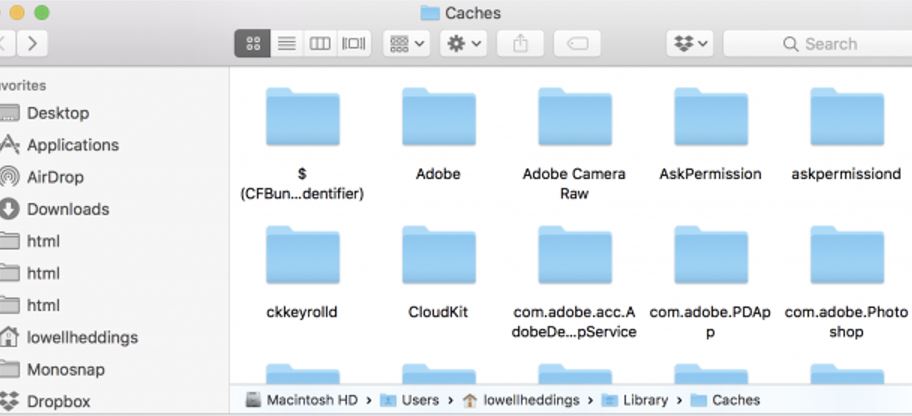This screenshot has height=416, width=912.
Task: Open the item arrangement dropdown
Action: 407,44
